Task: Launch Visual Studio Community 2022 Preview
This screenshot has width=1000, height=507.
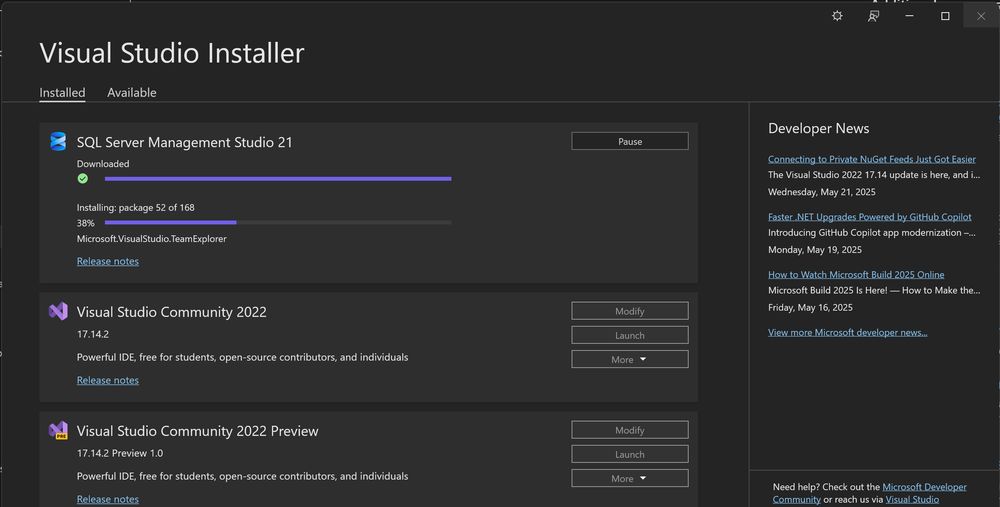Action: click(629, 455)
